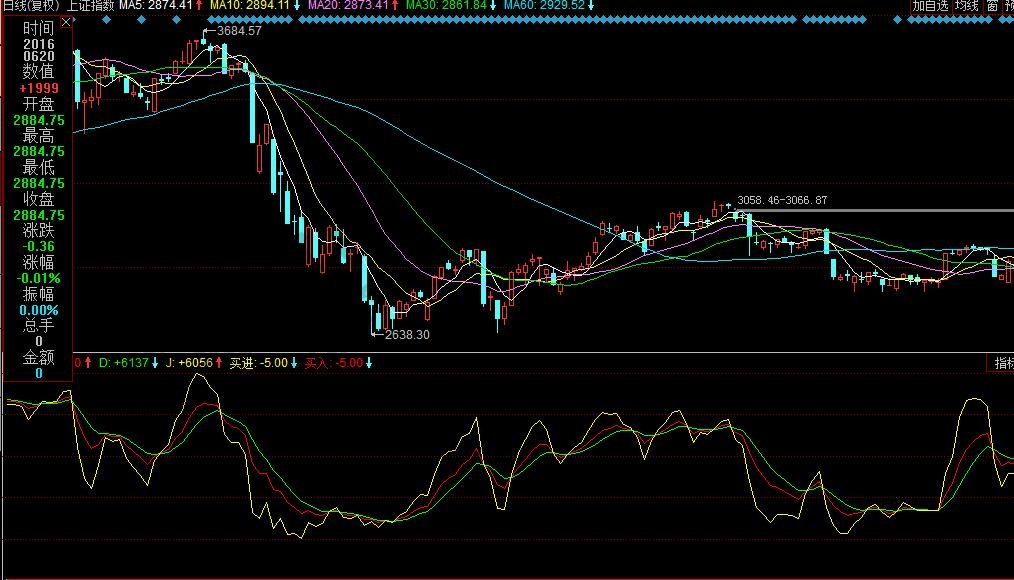Click the MA60 down arrow icon
Screen dimensions: 1014x580
[591, 6]
